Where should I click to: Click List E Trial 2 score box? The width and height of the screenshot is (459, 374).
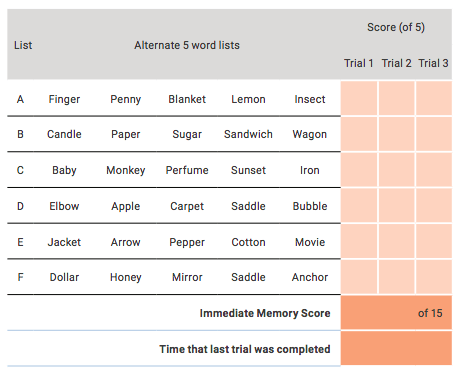click(x=397, y=241)
